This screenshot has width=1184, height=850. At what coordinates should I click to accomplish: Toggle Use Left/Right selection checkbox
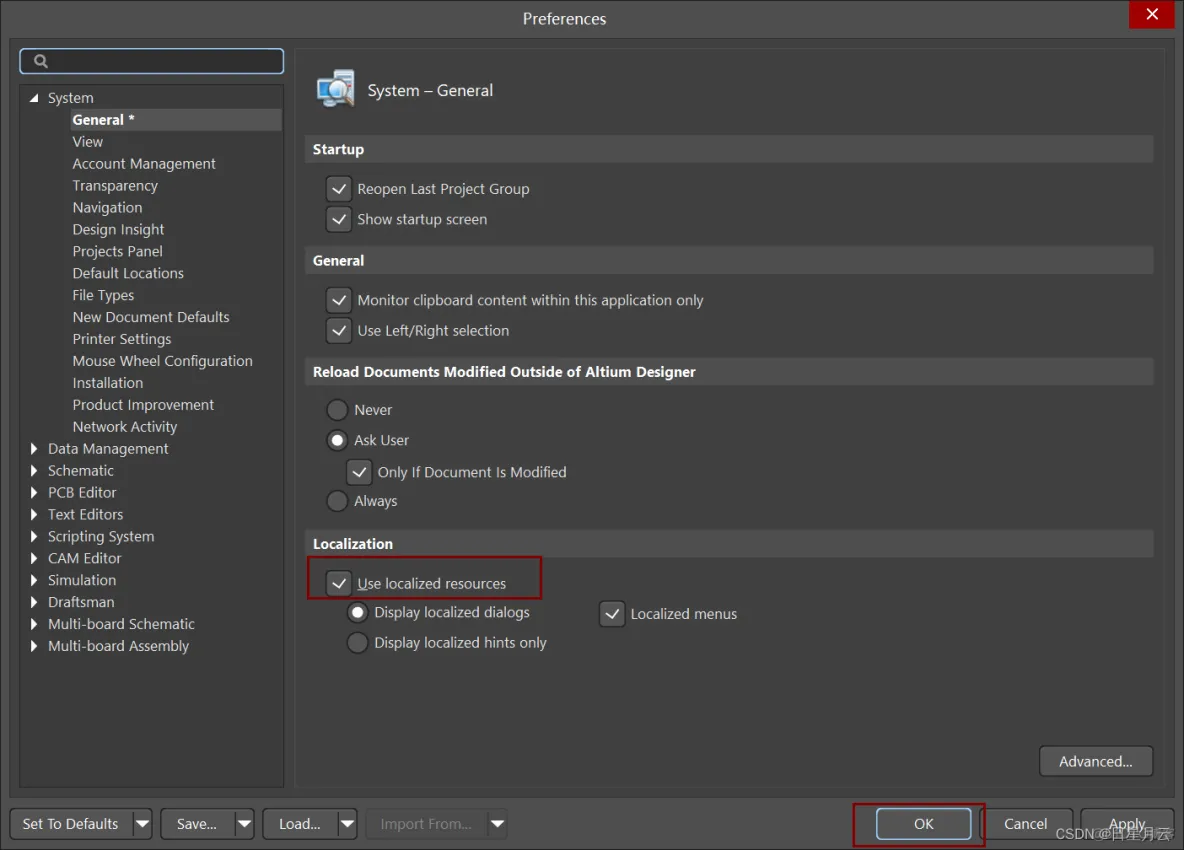point(339,331)
